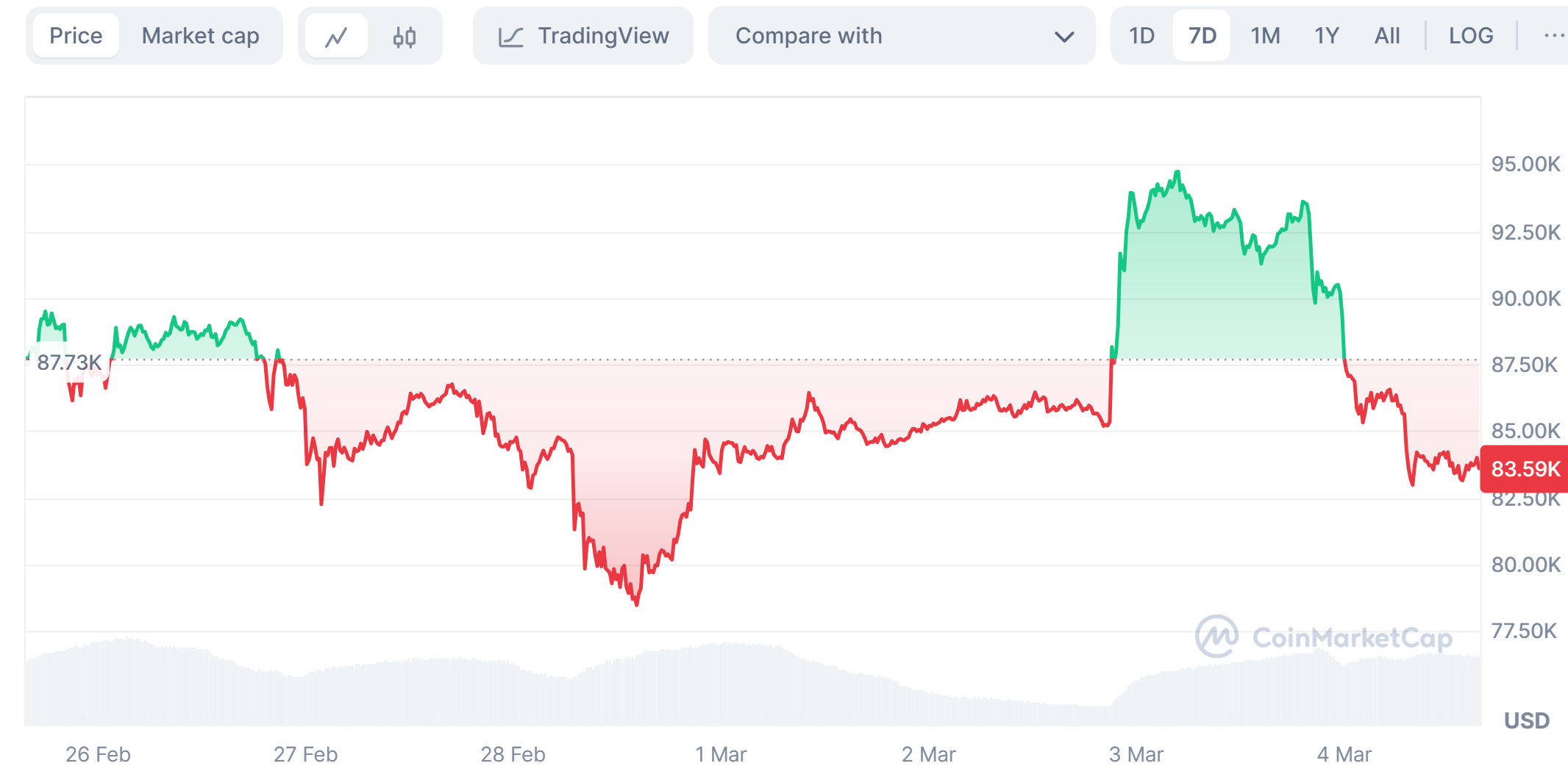Open the more options ellipsis menu

point(1553,36)
